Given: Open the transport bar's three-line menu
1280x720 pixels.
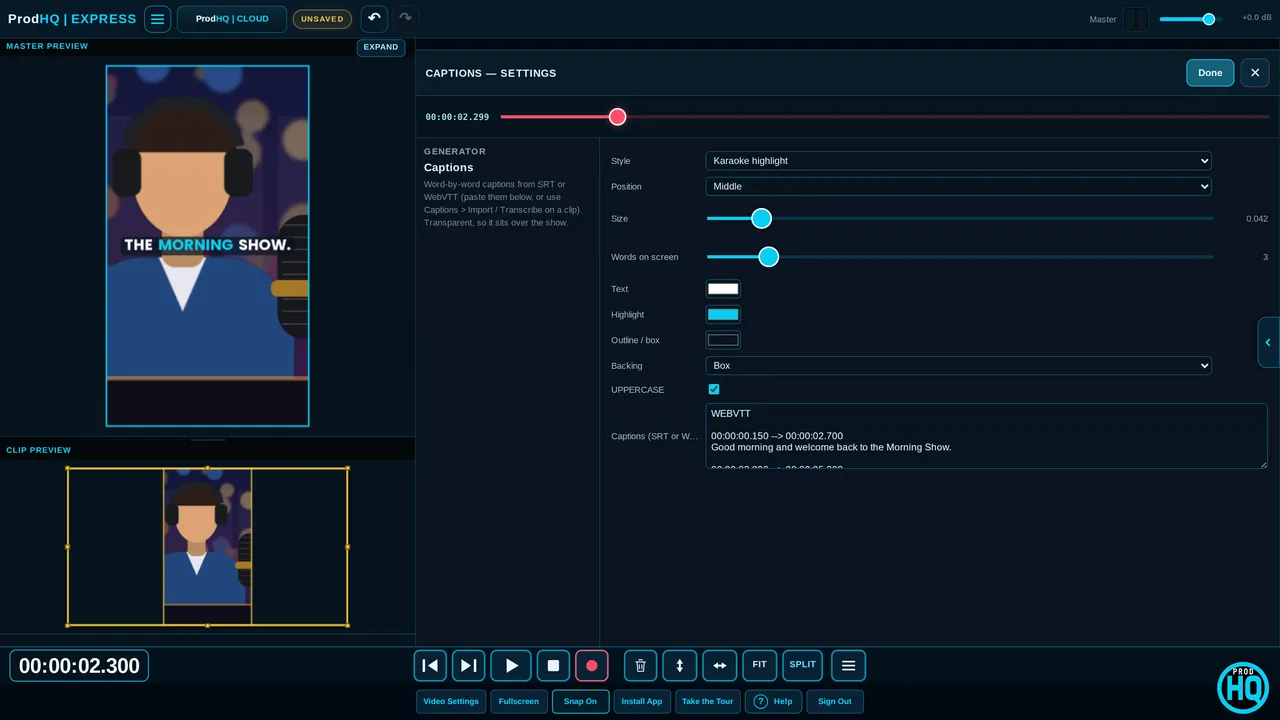Looking at the screenshot, I should pos(848,666).
